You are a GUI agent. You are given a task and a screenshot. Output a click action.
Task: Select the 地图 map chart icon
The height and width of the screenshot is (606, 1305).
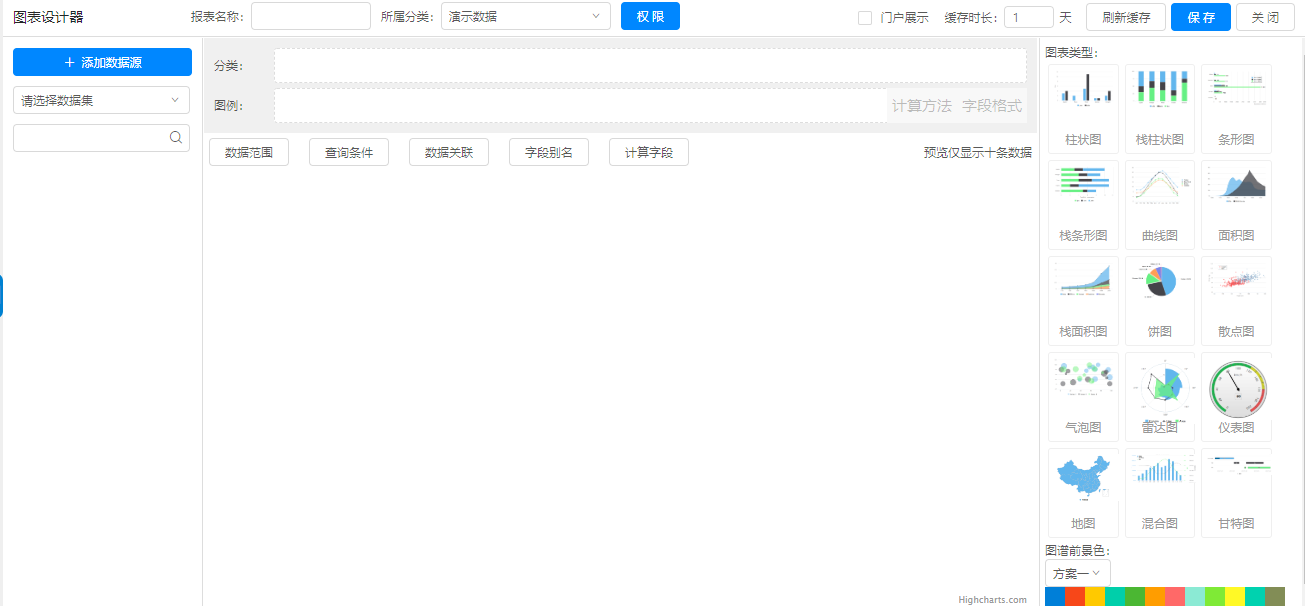(1083, 492)
